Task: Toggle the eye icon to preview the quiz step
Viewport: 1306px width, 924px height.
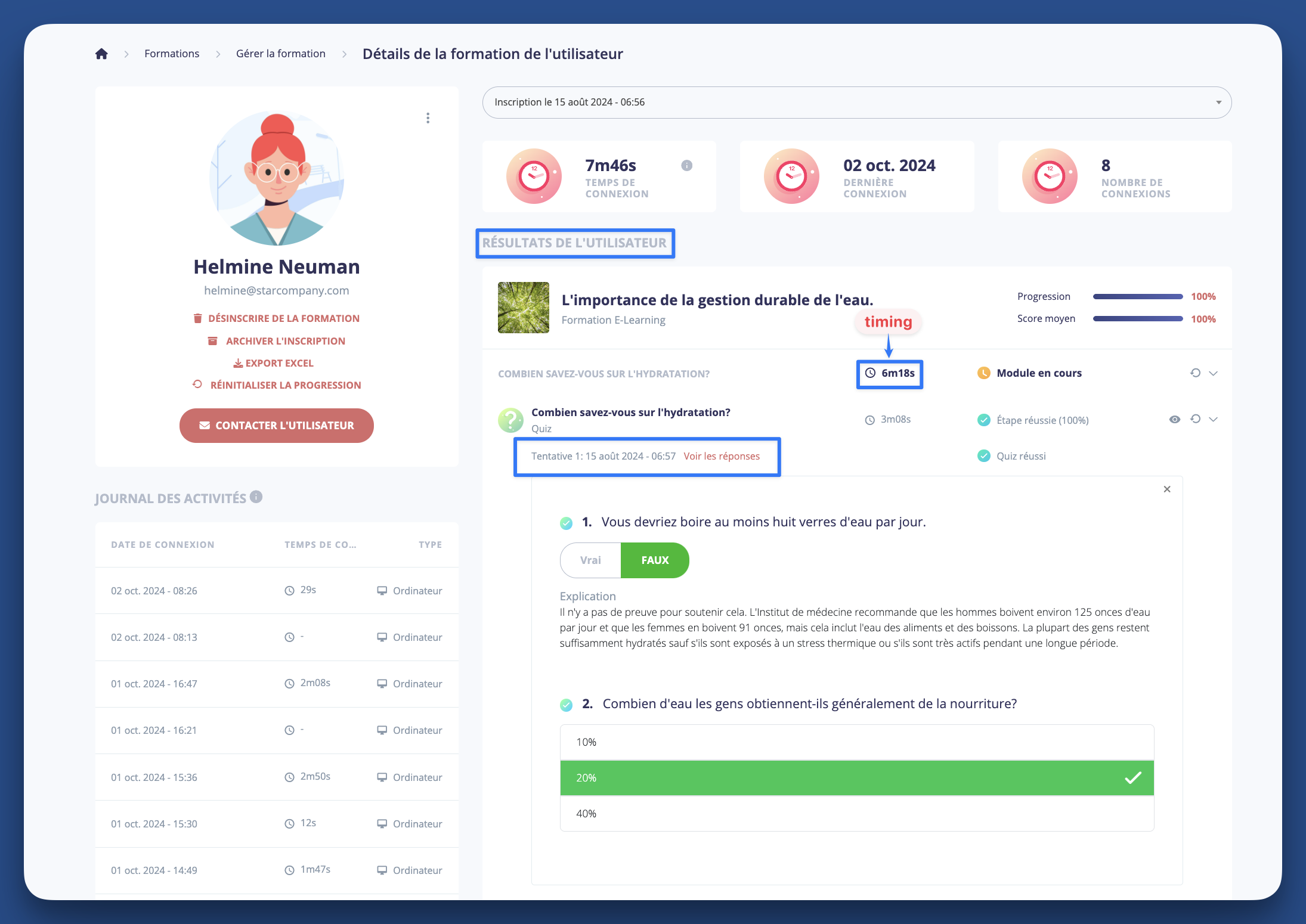Action: click(x=1174, y=419)
